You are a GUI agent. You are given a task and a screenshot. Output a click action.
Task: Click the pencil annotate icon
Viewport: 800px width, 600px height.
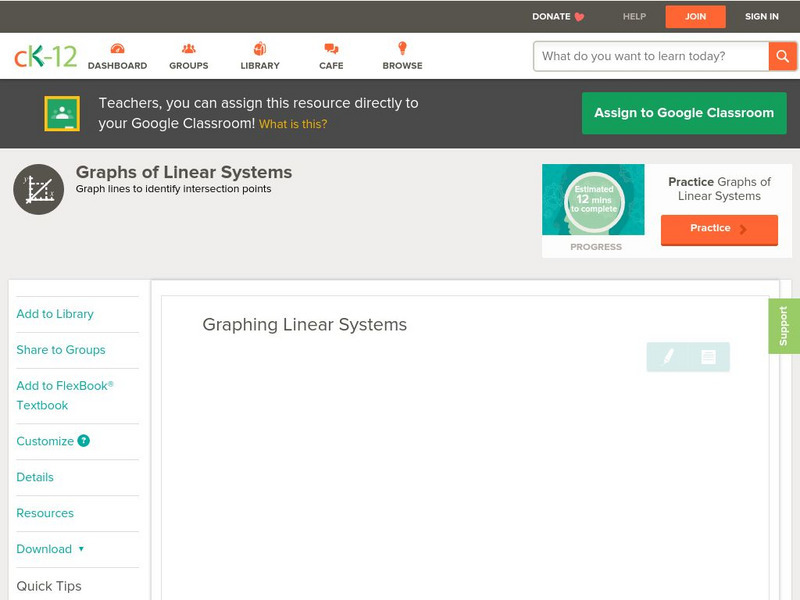pos(668,357)
